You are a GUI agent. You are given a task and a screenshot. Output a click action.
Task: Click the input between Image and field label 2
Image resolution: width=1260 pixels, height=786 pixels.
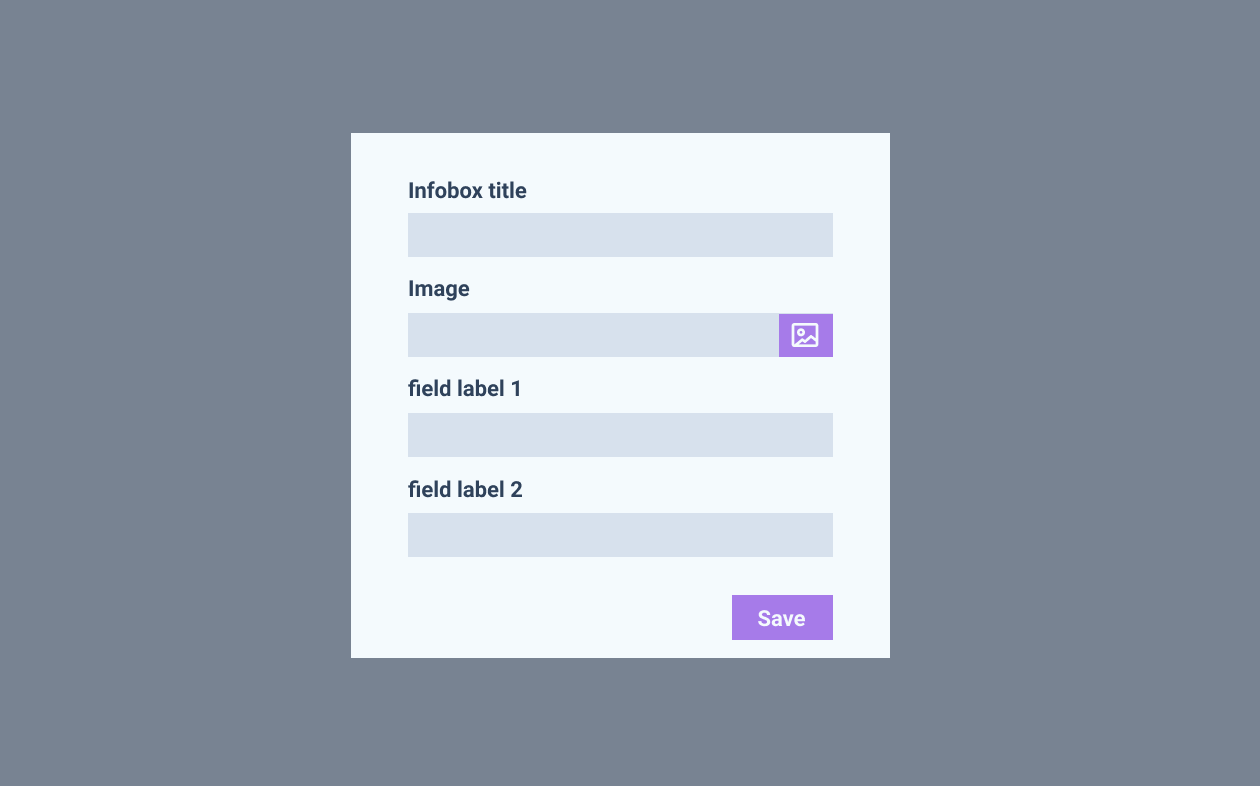620,435
